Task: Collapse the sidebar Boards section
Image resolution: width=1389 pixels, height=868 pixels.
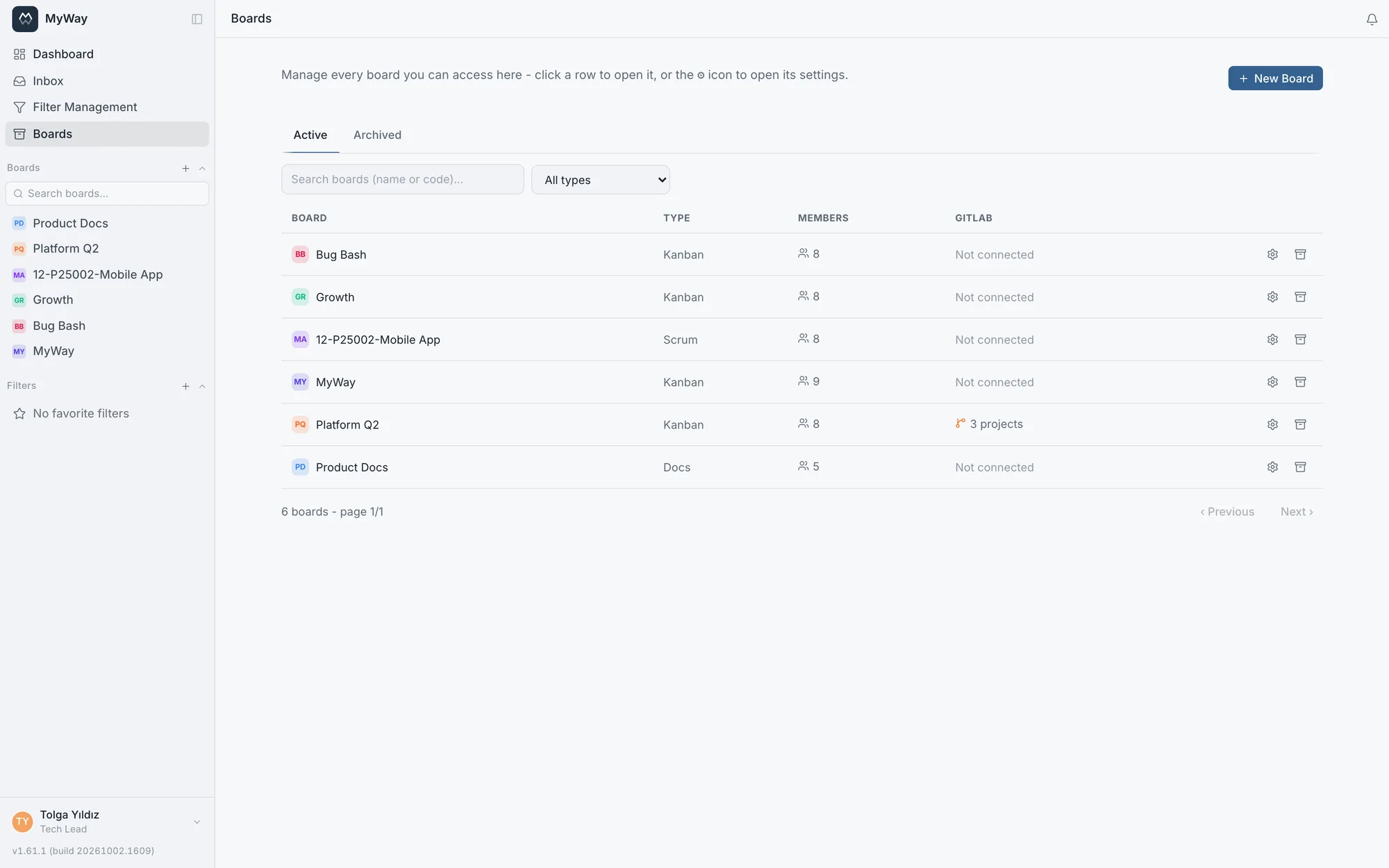Action: point(202,169)
